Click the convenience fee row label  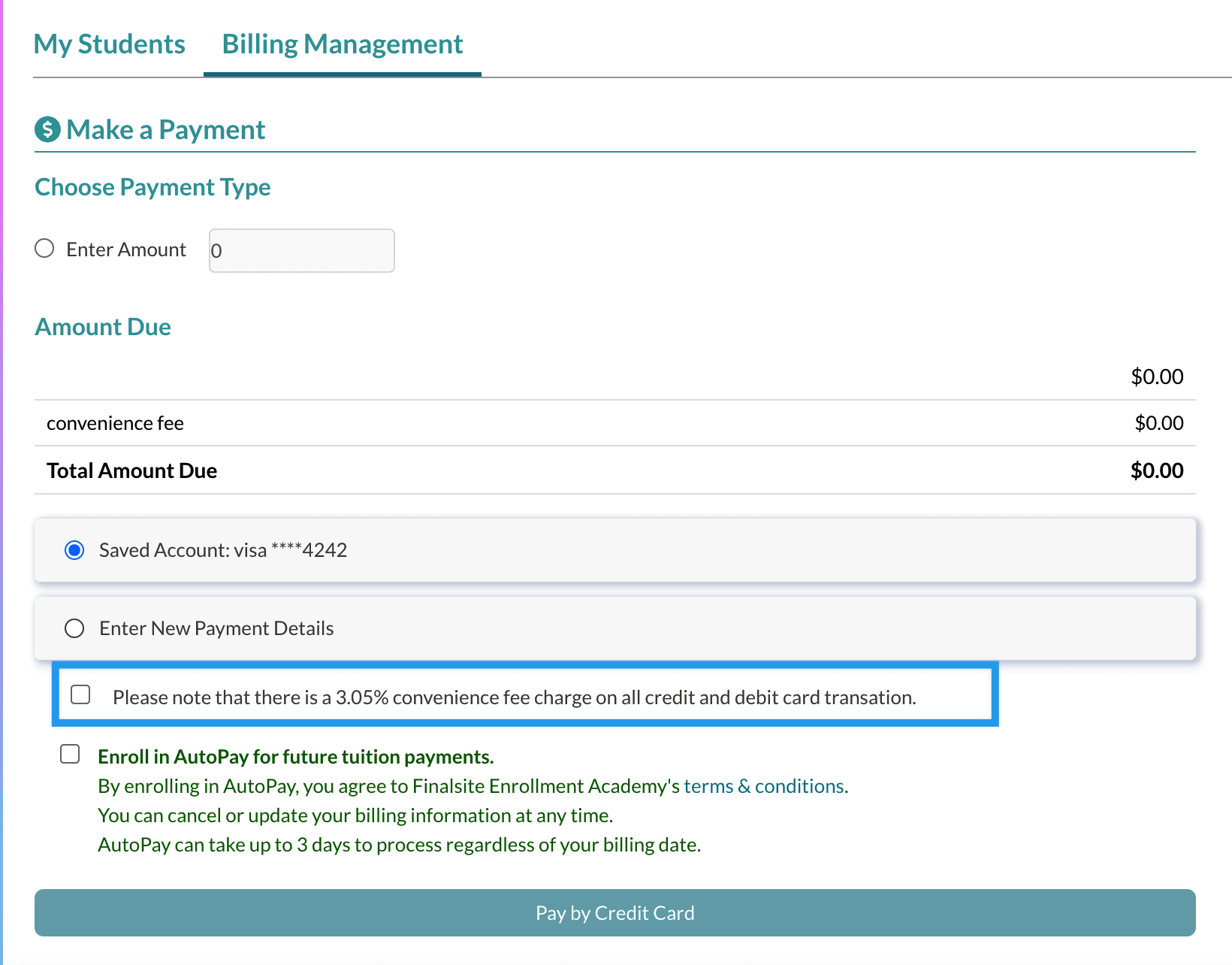tap(115, 424)
